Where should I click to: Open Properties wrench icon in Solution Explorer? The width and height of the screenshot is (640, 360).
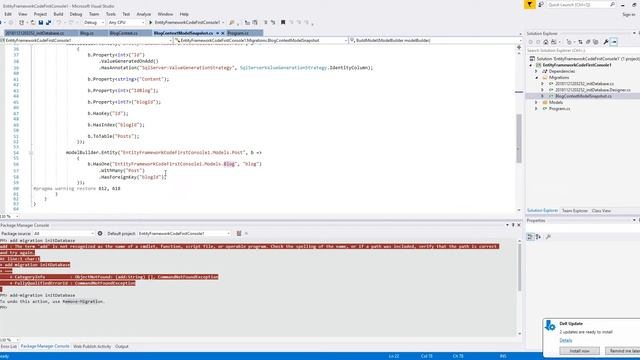(606, 42)
